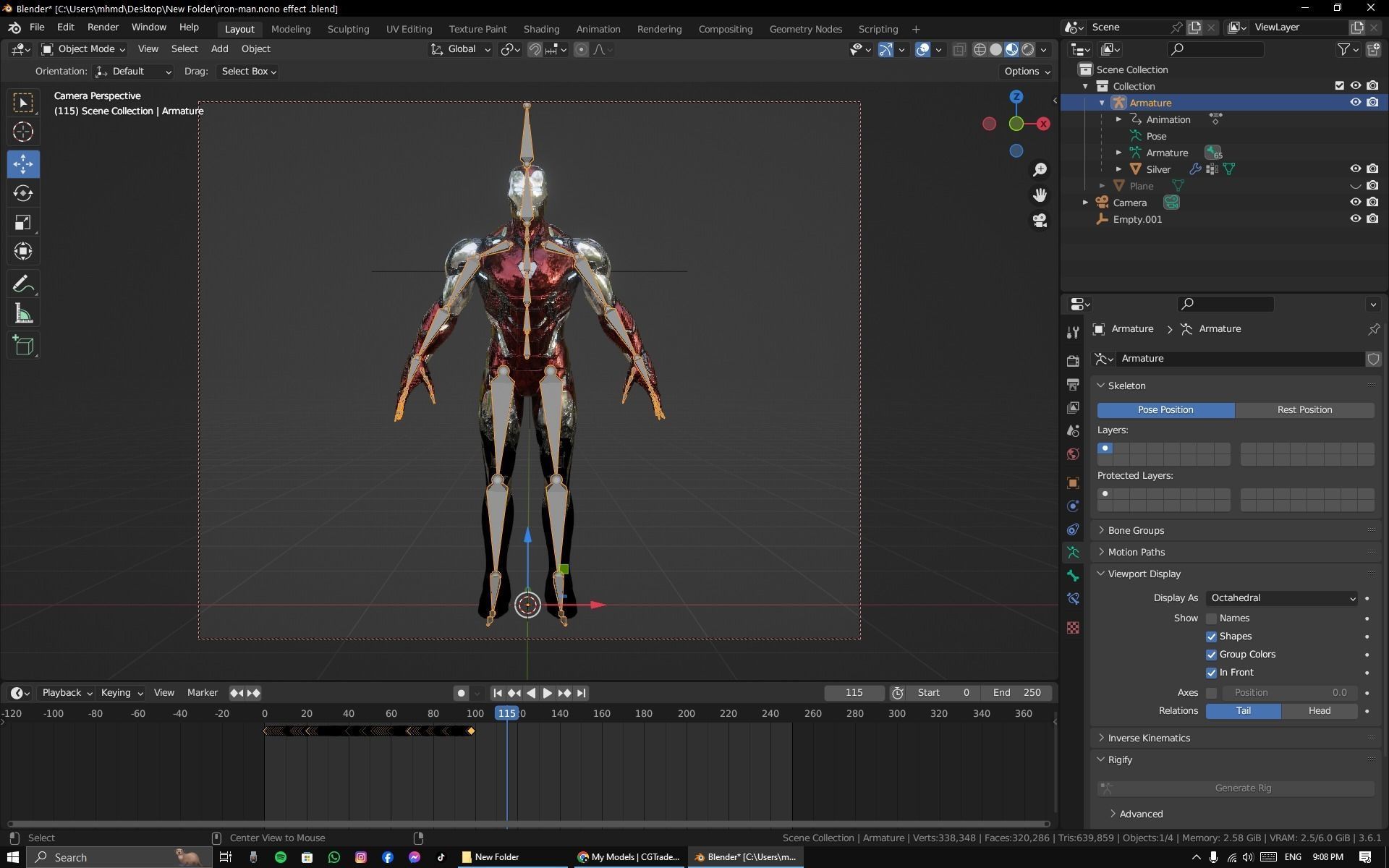The height and width of the screenshot is (868, 1389).
Task: Select the Select Box tool
Action: coord(23,103)
